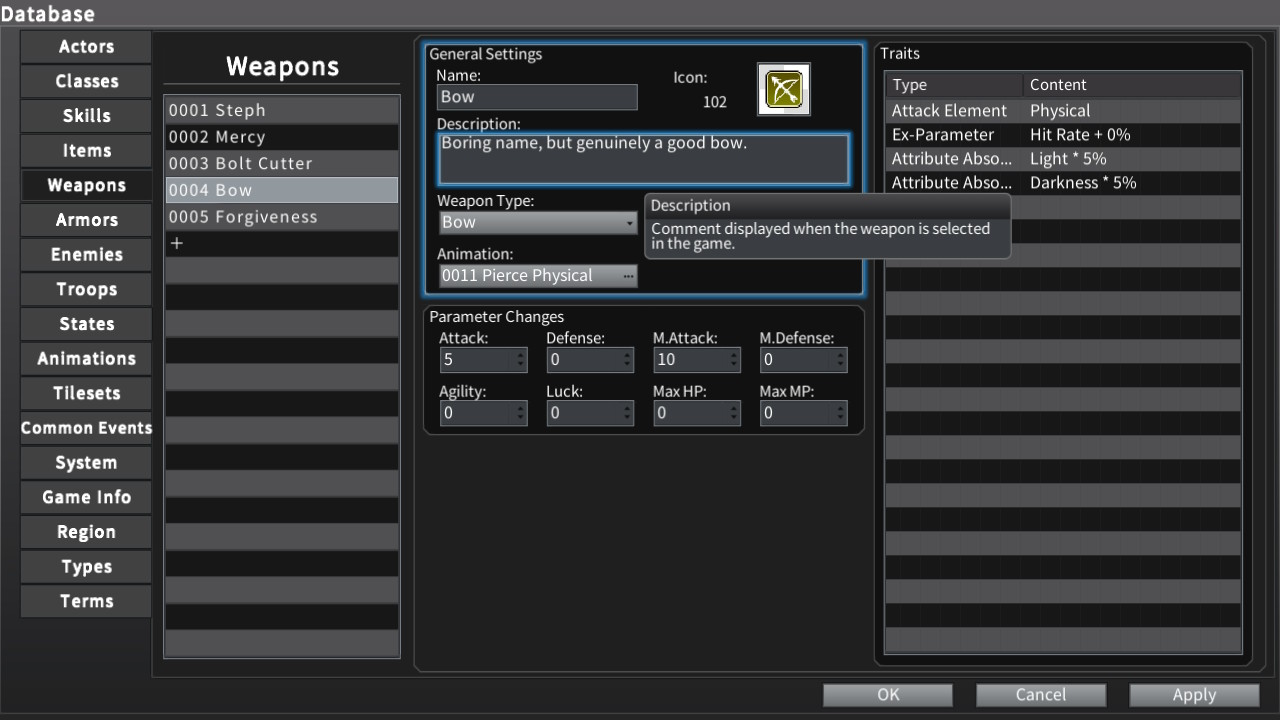This screenshot has height=720, width=1280.
Task: Click inside the Description text box
Action: [643, 160]
